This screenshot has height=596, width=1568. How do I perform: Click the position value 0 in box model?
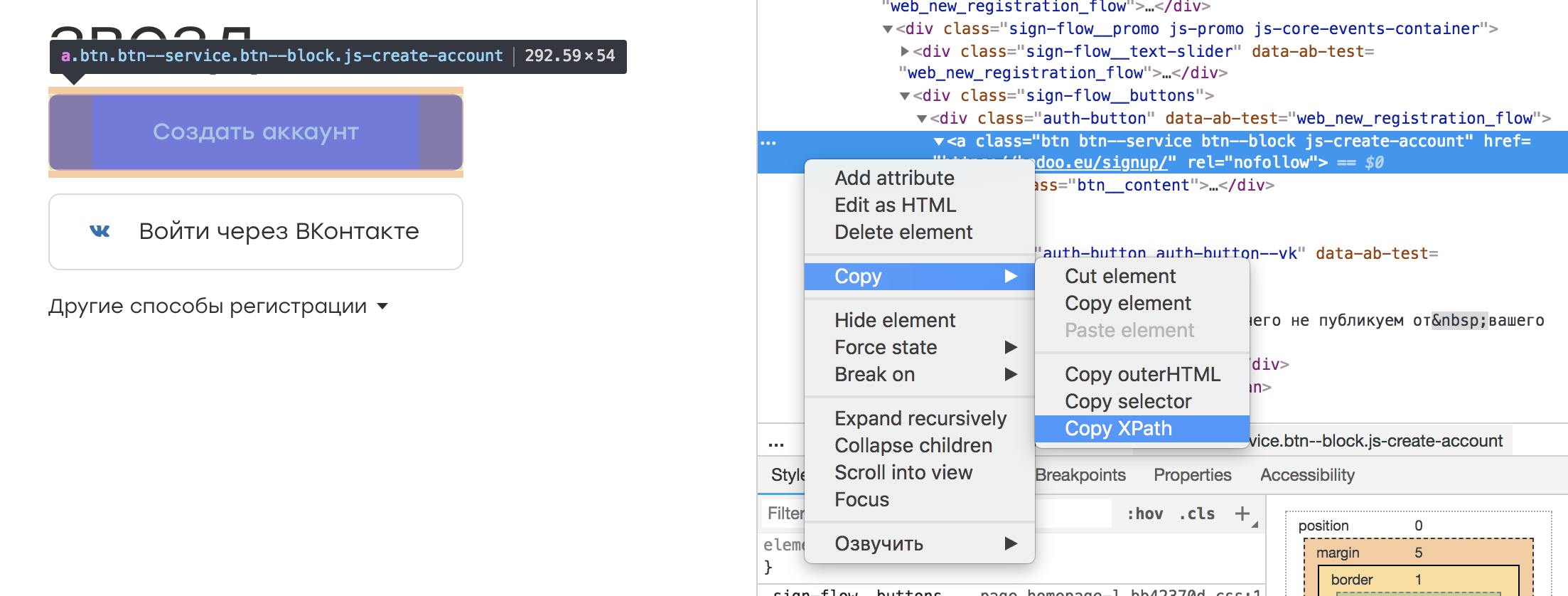click(x=1418, y=526)
